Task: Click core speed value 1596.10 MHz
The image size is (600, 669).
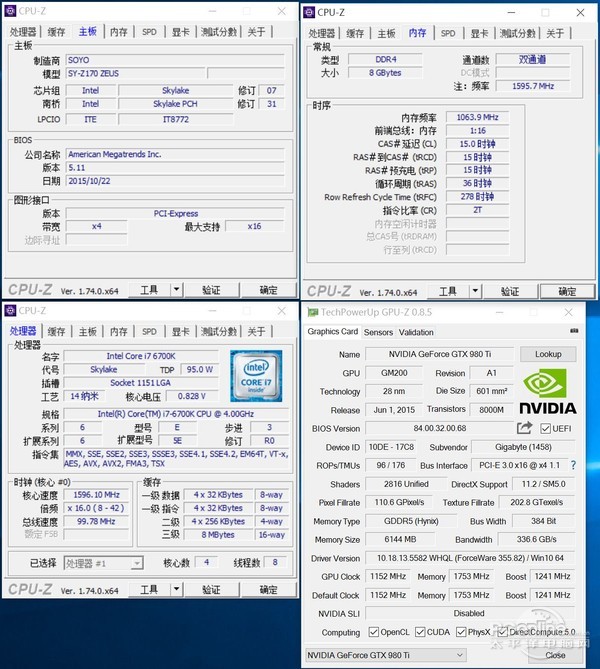Action: [x=96, y=494]
